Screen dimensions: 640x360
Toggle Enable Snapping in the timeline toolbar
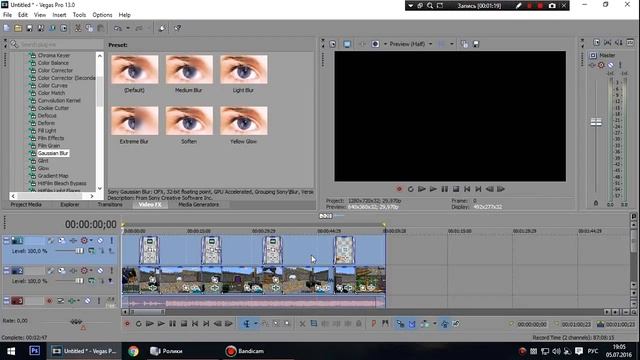[400, 324]
